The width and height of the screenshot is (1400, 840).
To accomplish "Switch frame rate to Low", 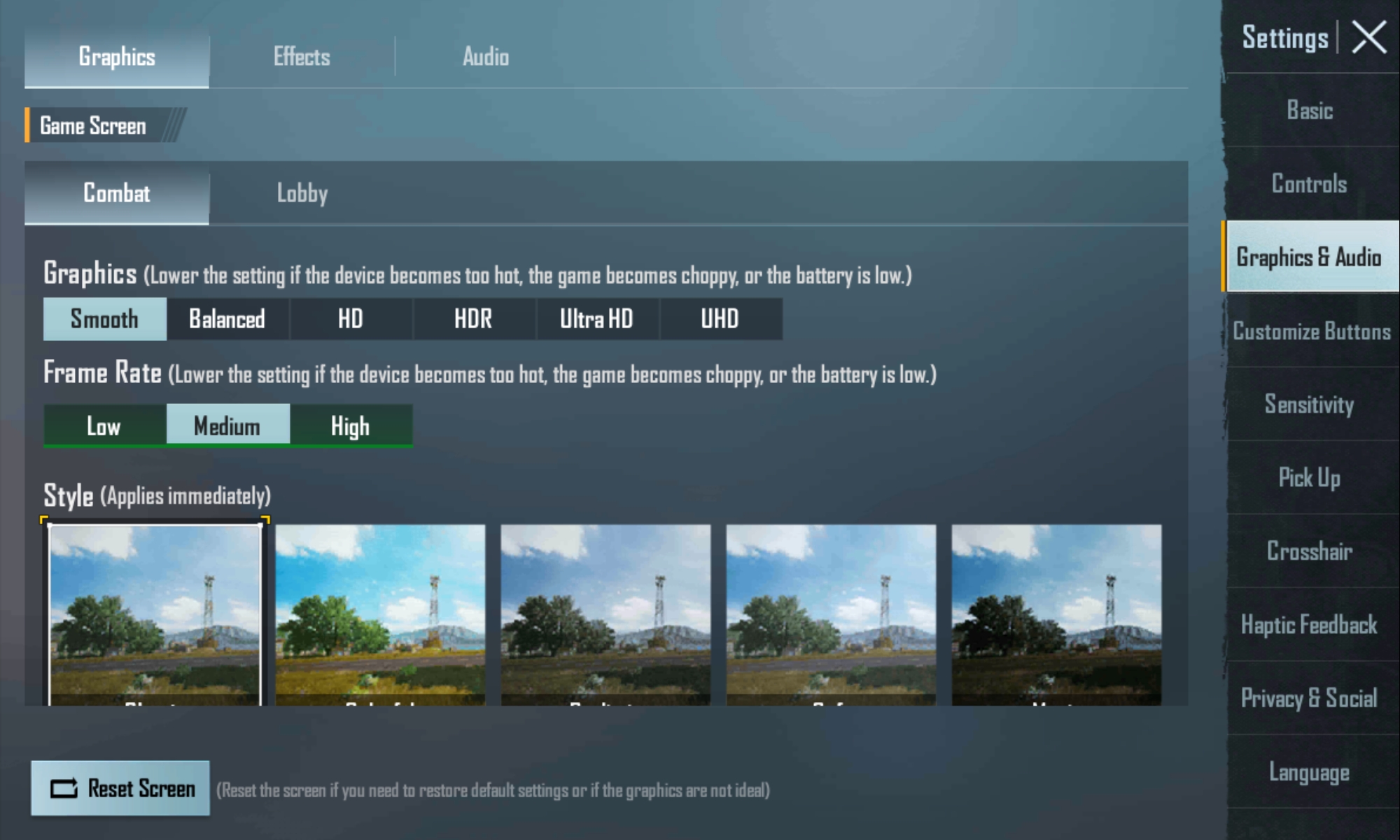I will coord(104,426).
